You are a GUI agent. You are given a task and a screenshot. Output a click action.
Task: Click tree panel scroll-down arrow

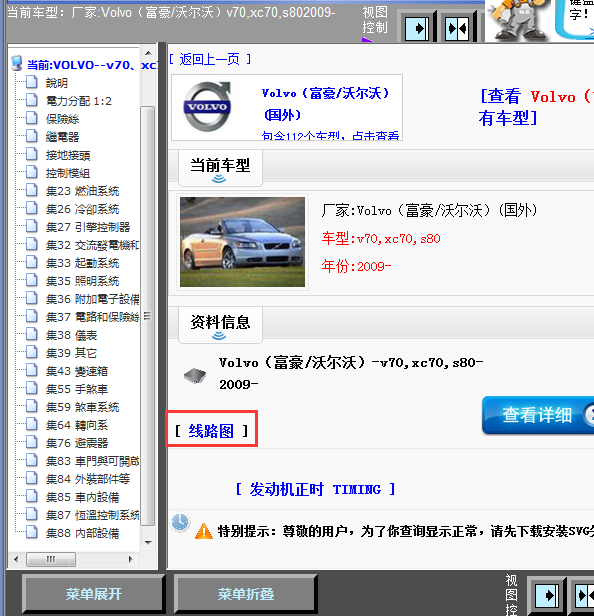point(148,543)
